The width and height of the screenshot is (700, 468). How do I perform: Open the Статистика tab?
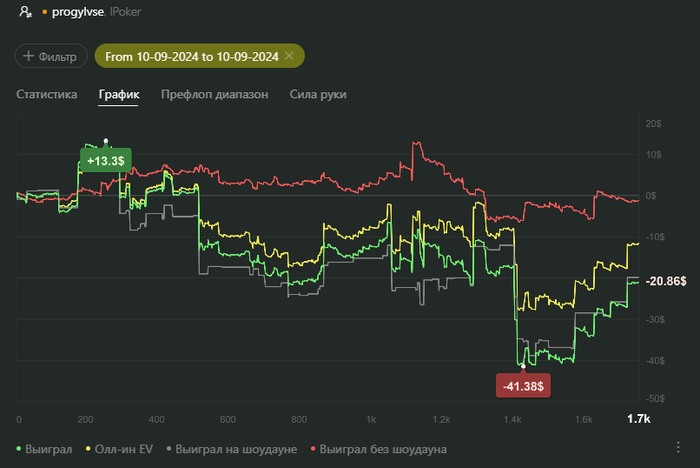click(x=46, y=95)
